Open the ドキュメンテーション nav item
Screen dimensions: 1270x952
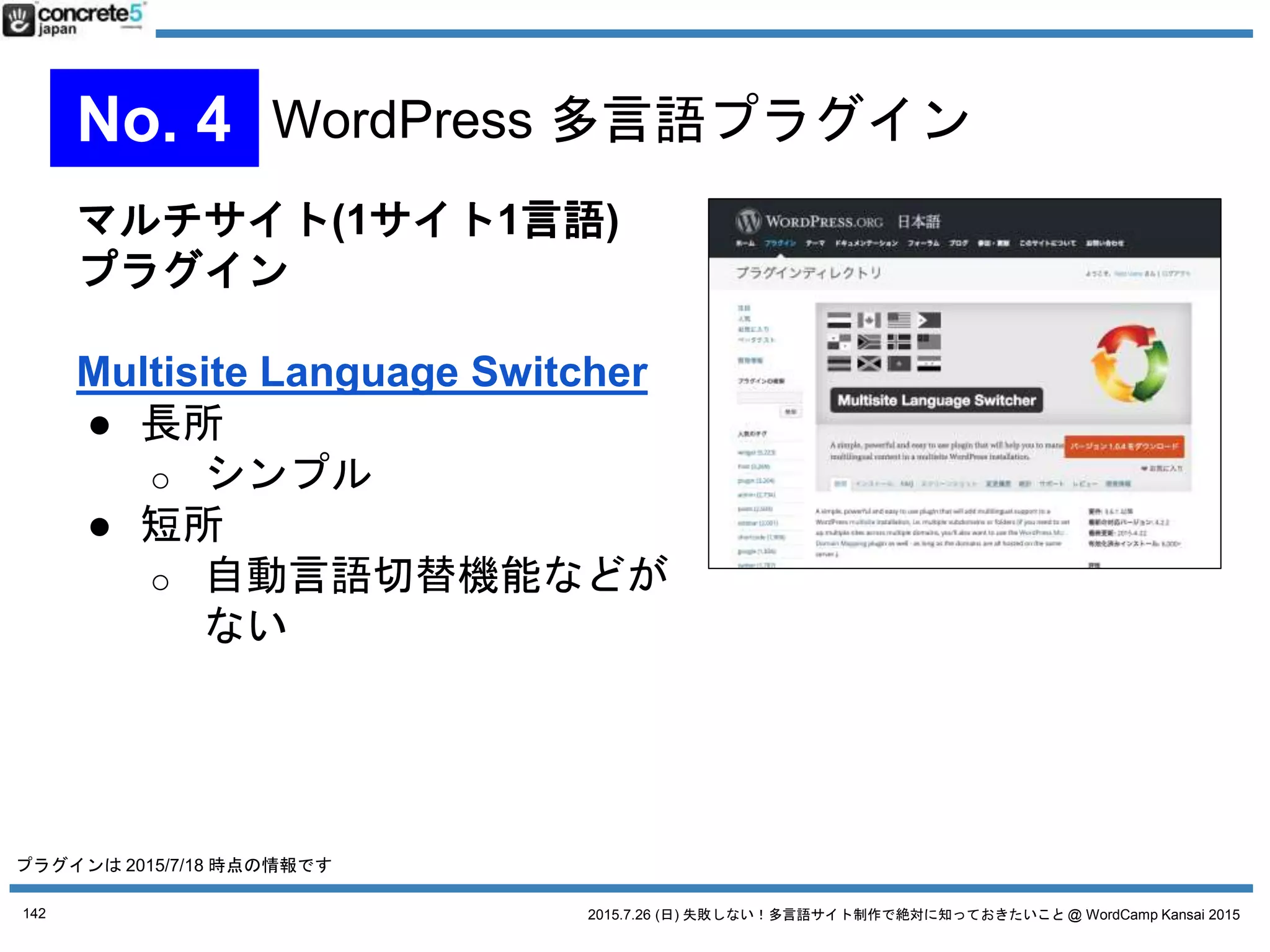866,243
